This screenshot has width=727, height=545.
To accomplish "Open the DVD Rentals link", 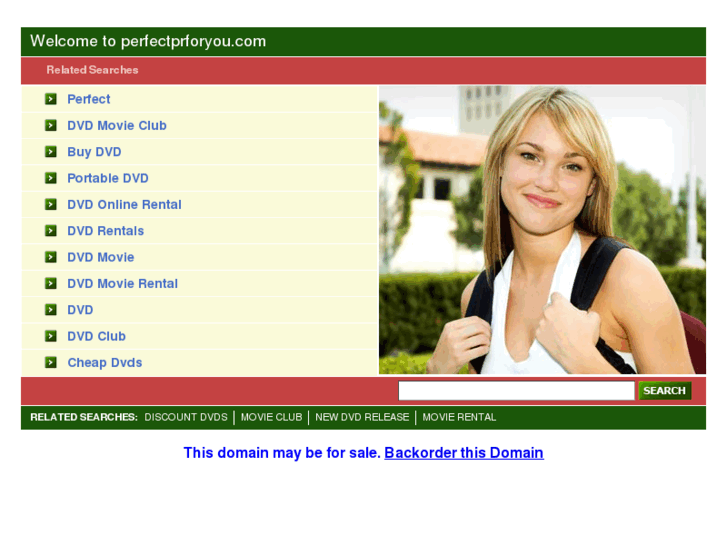I will point(105,231).
